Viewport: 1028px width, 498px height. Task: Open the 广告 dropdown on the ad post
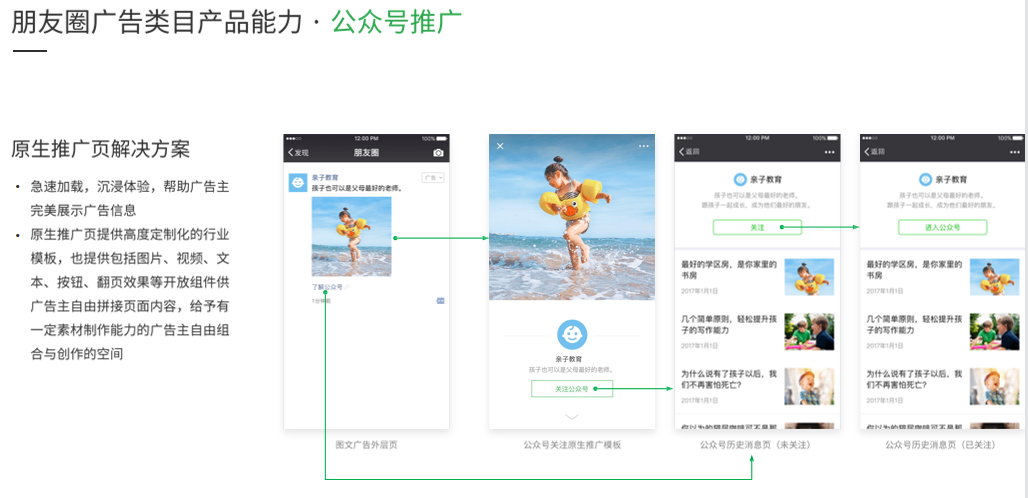pyautogui.click(x=433, y=178)
